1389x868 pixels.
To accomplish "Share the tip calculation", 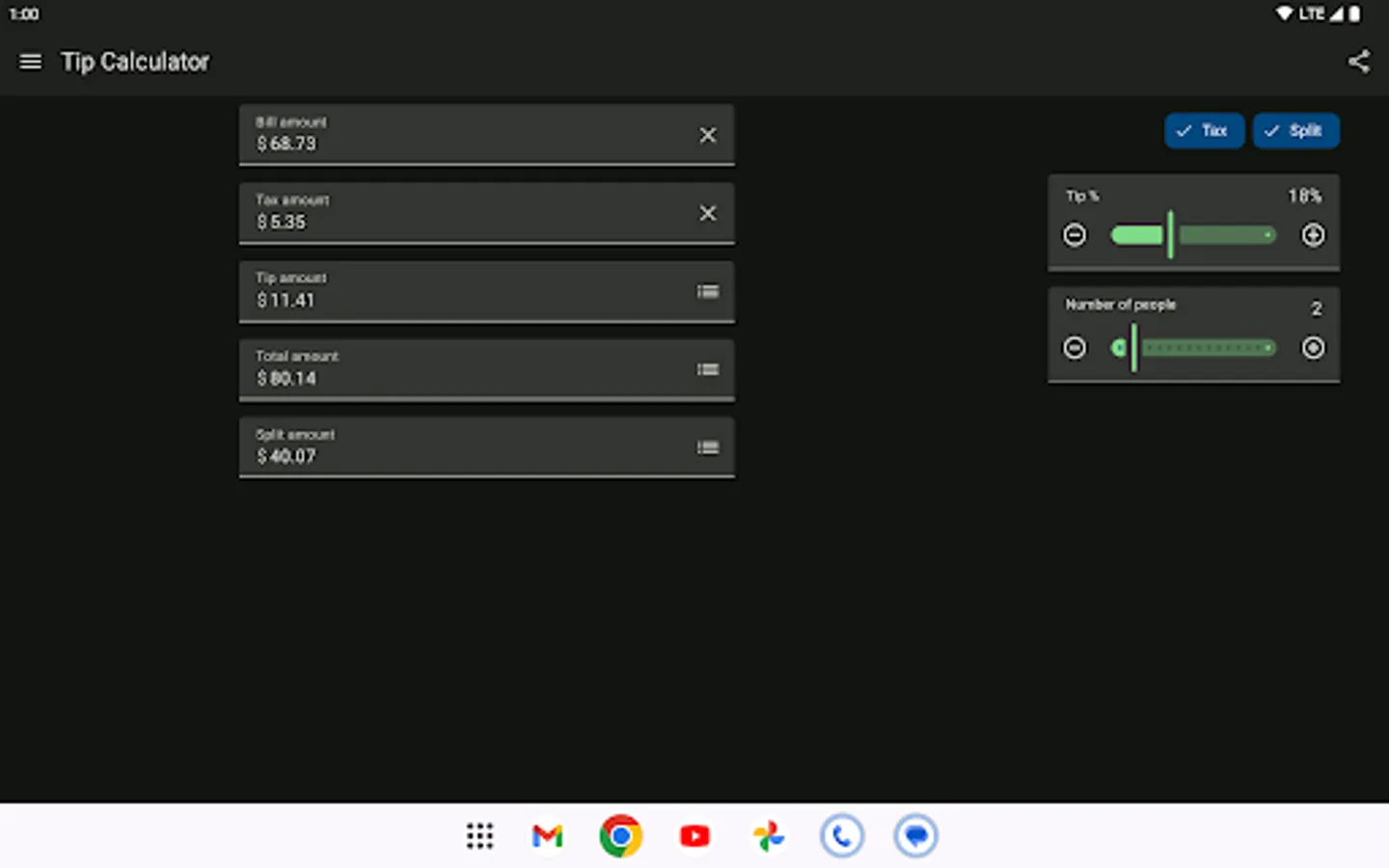I will [1359, 61].
